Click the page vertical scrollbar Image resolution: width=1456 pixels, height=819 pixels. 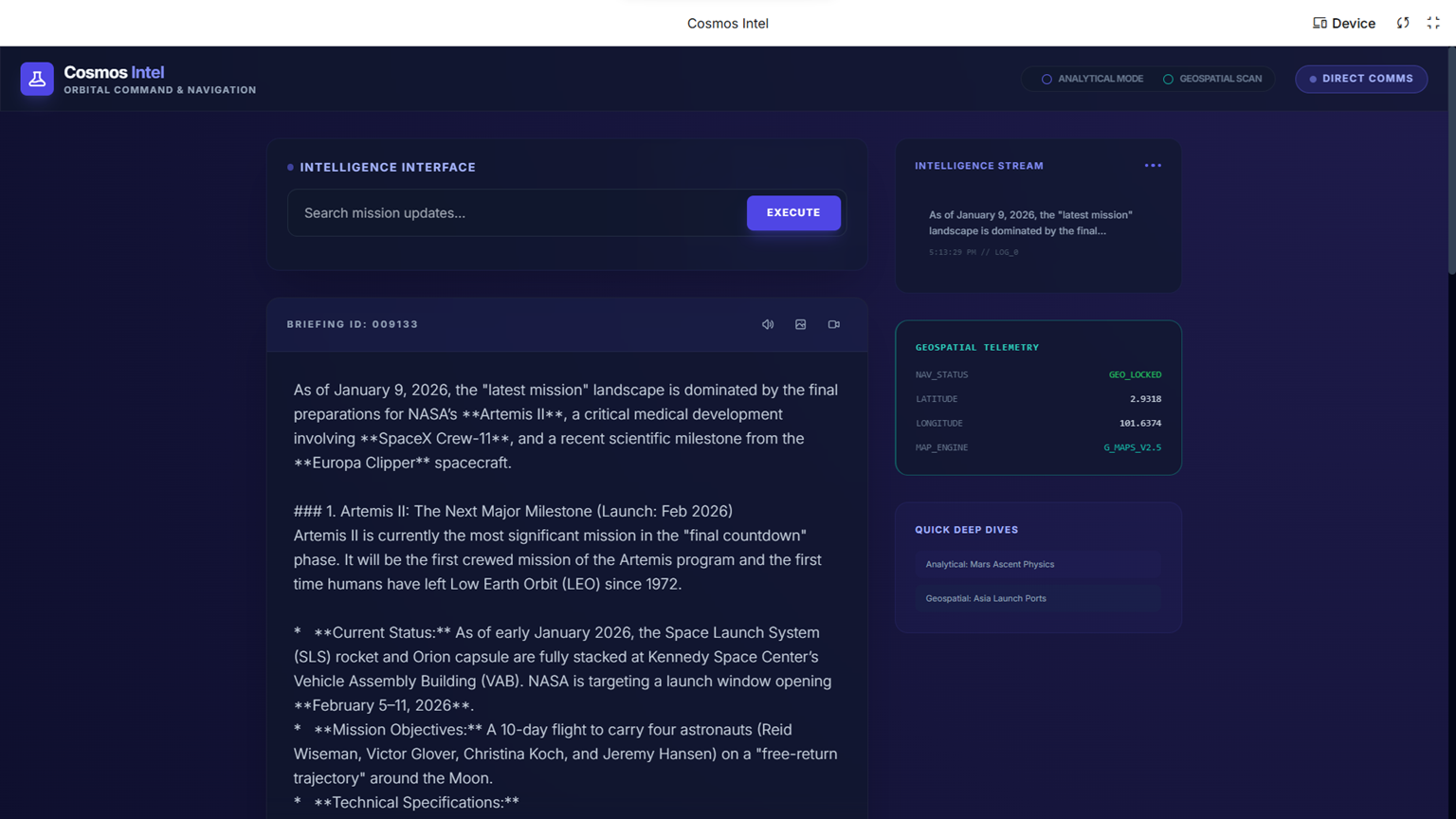tap(1451, 161)
